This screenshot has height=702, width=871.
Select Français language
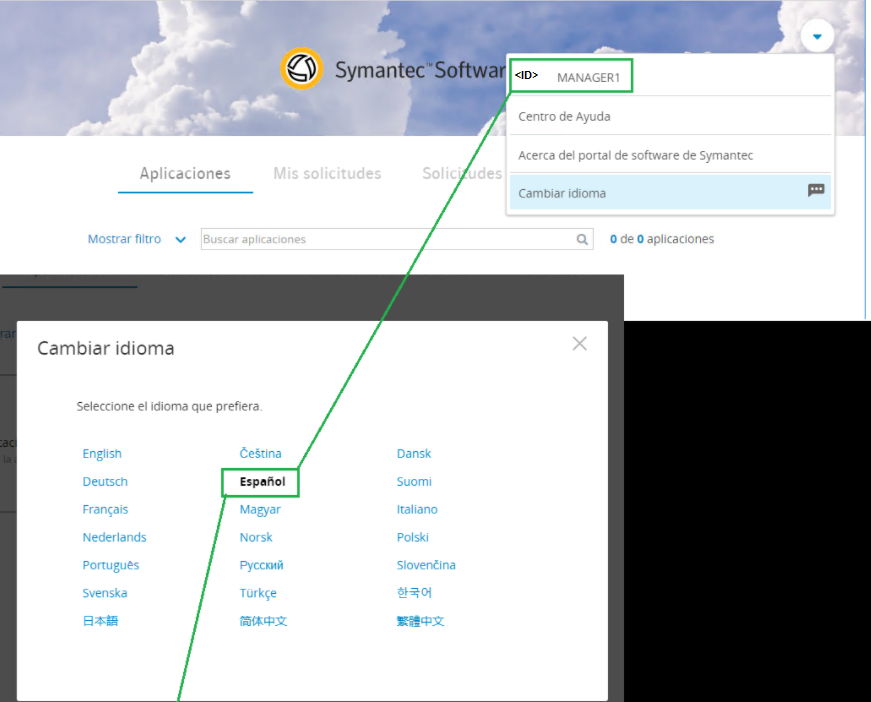[x=105, y=509]
